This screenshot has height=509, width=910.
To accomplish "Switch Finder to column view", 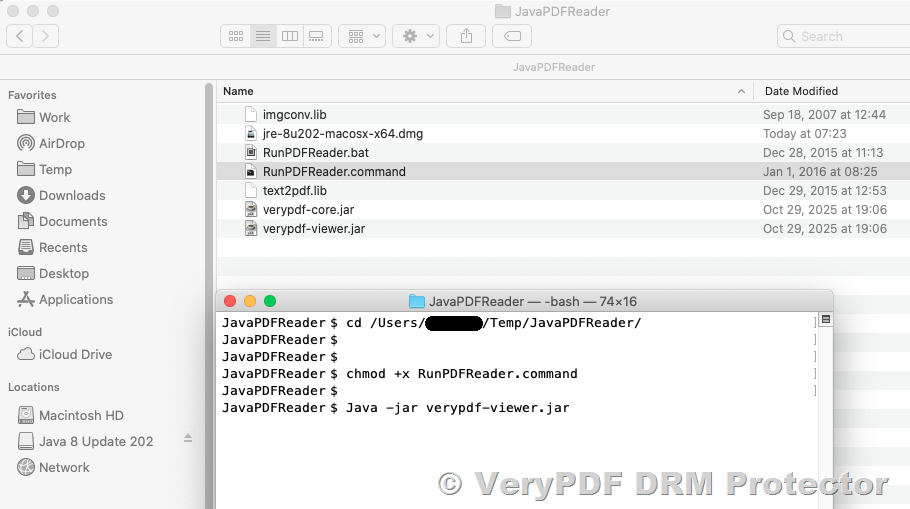I will click(x=290, y=36).
